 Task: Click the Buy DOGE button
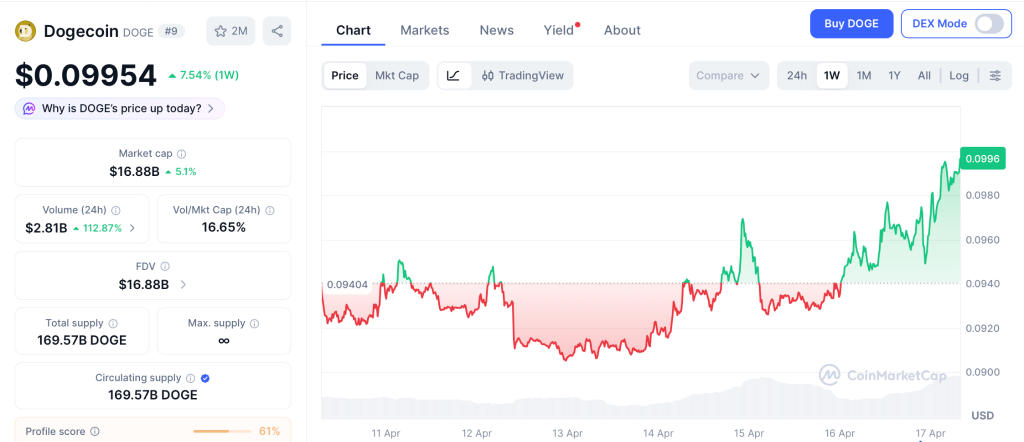point(851,23)
